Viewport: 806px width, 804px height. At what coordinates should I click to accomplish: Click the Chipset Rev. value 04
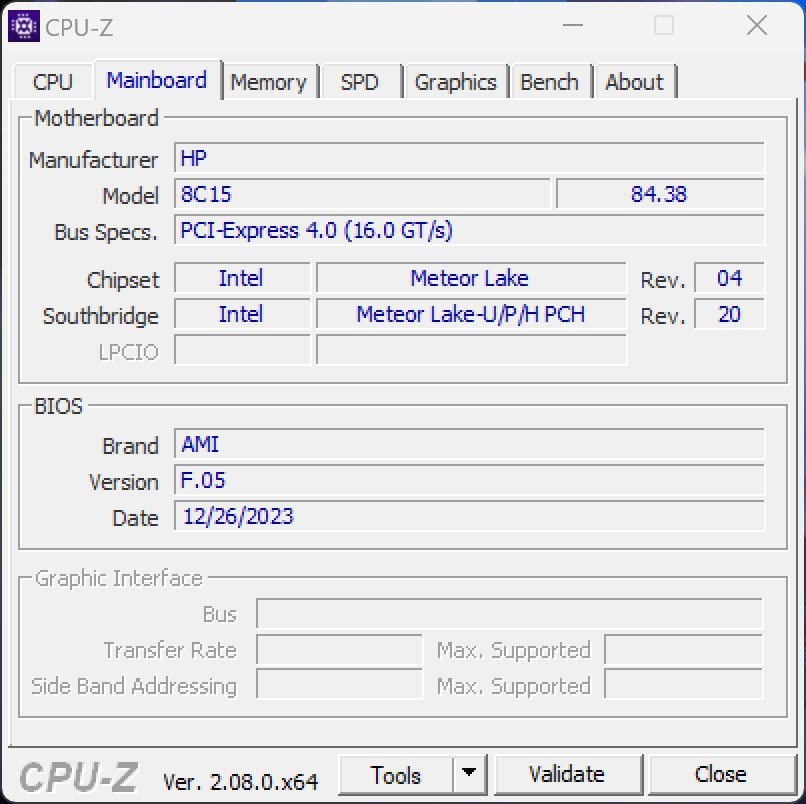(x=729, y=278)
